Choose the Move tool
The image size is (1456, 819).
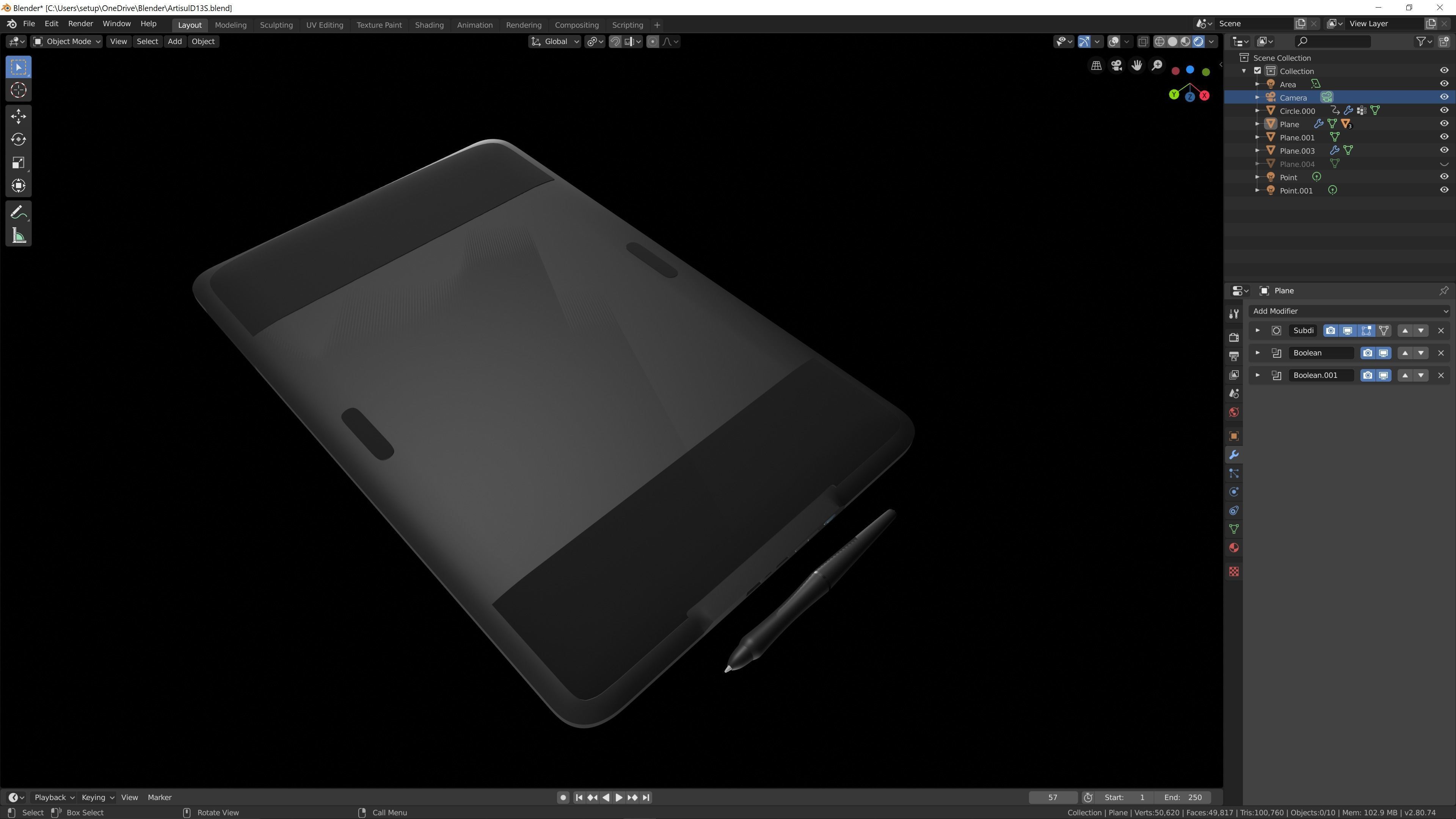pos(18,116)
